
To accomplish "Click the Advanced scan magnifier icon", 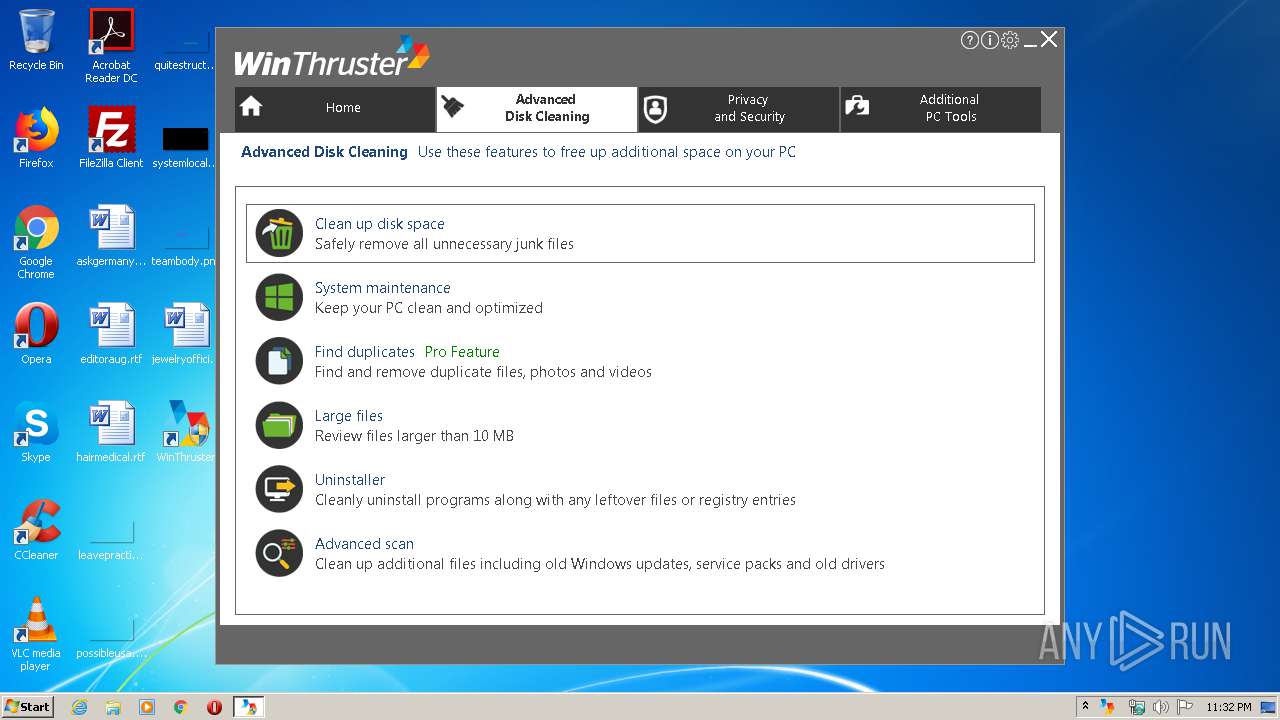I will coord(279,554).
